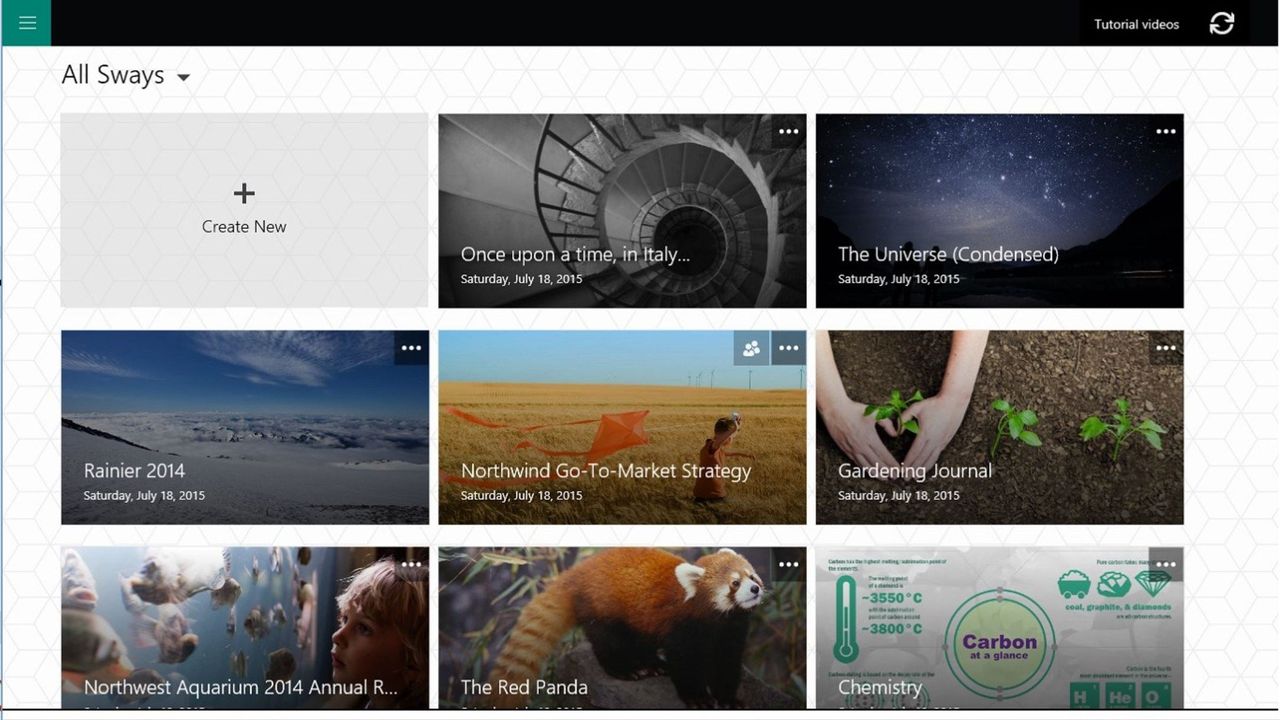Select the All Sways filter title
This screenshot has height=720, width=1280.
[113, 75]
